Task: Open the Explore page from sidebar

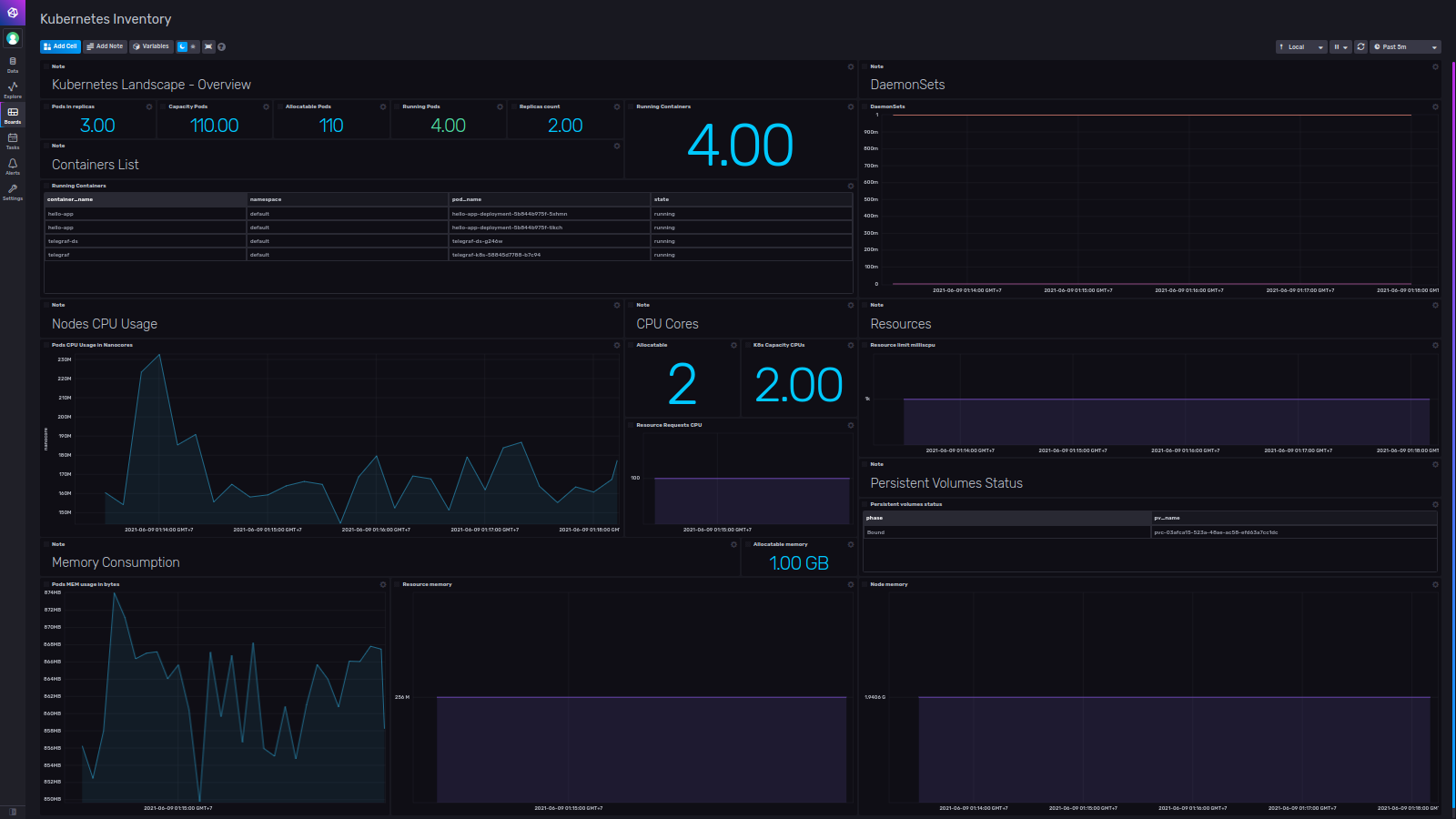Action: click(x=13, y=89)
